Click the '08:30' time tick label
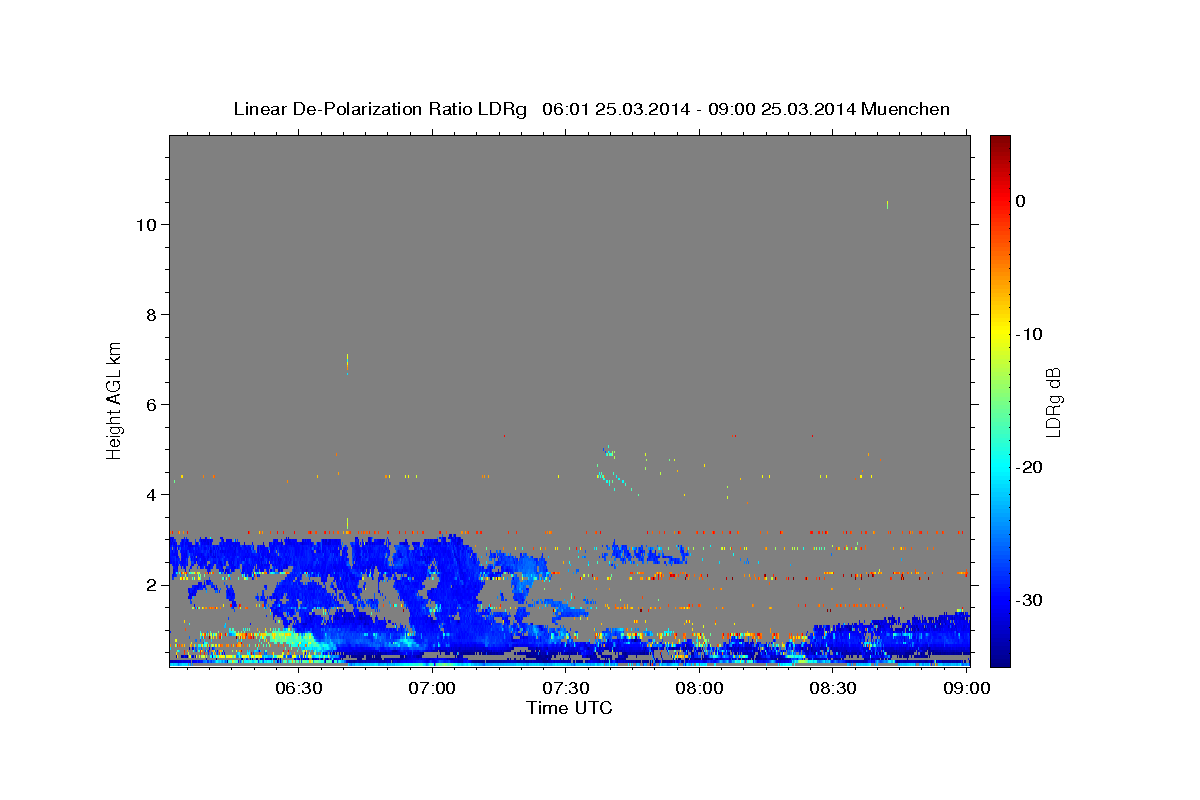The width and height of the screenshot is (1200, 800). point(832,688)
